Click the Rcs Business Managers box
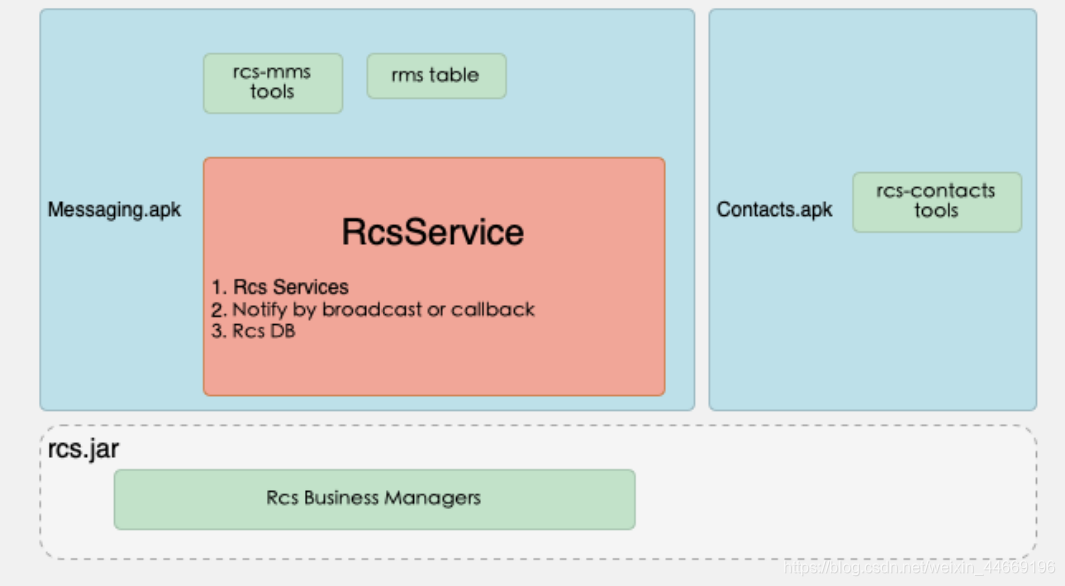The height and width of the screenshot is (586, 1065). 374,498
